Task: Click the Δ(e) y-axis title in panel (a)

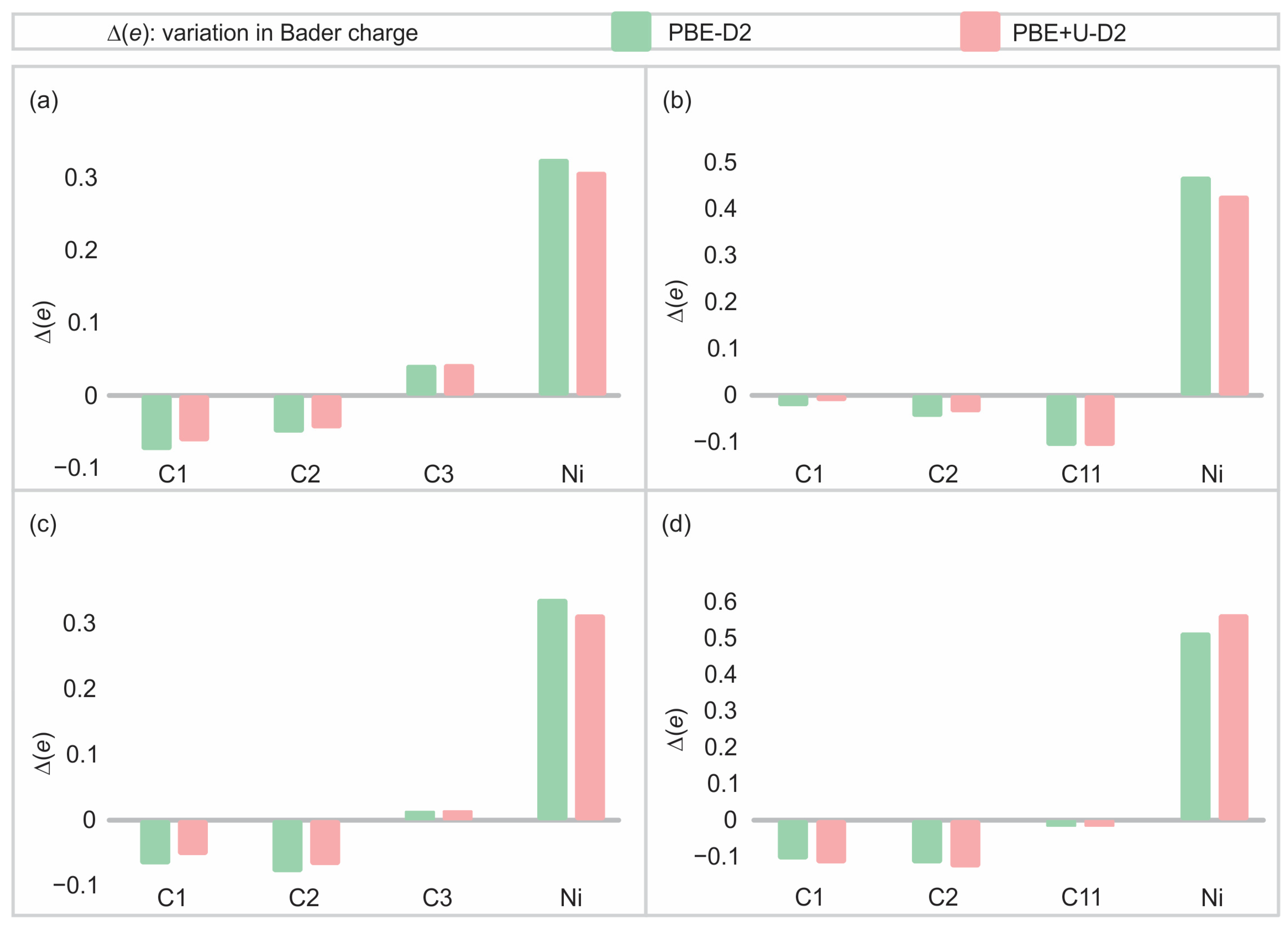Action: click(x=44, y=322)
